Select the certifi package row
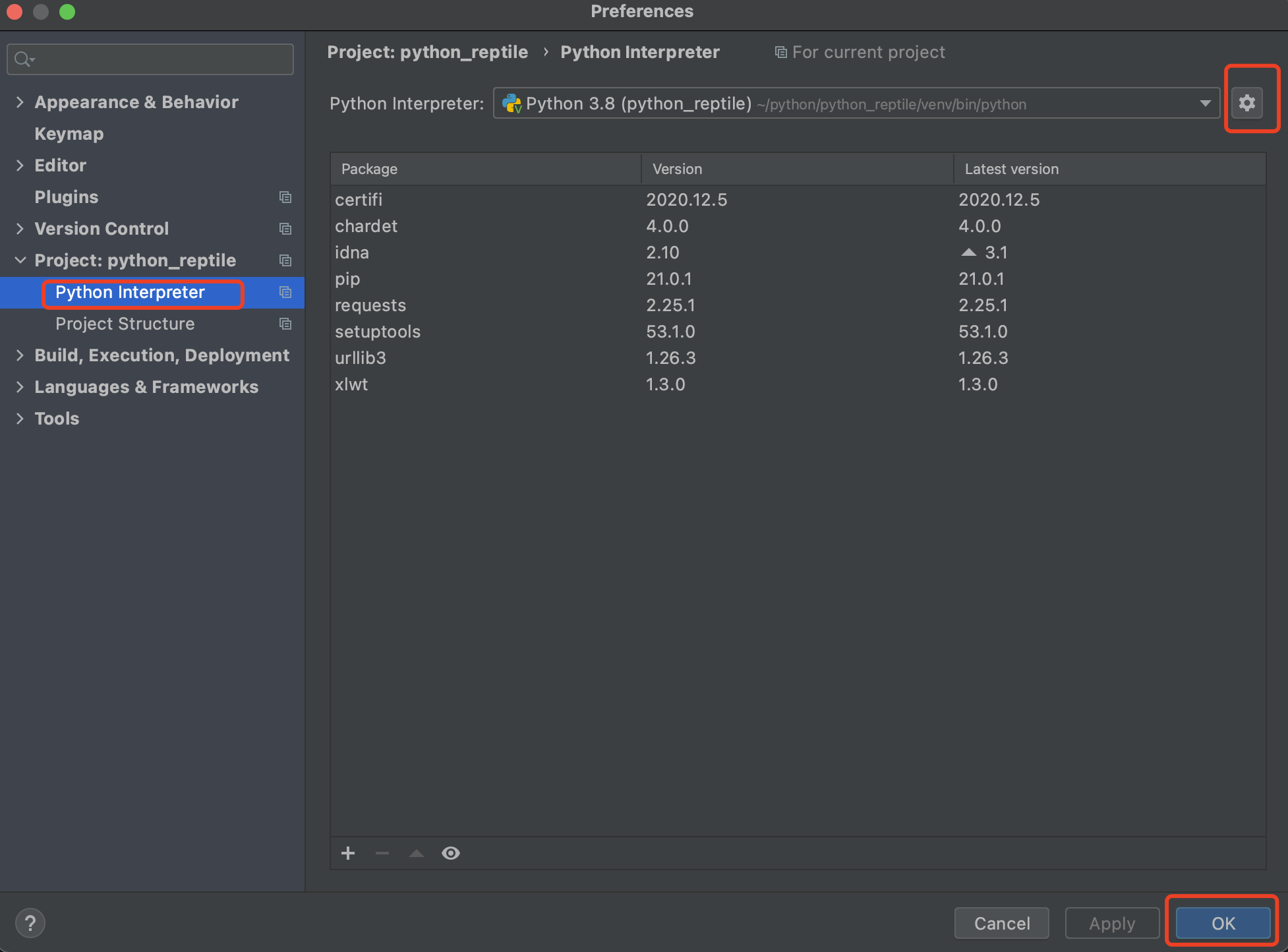The height and width of the screenshot is (952, 1288). pyautogui.click(x=798, y=200)
